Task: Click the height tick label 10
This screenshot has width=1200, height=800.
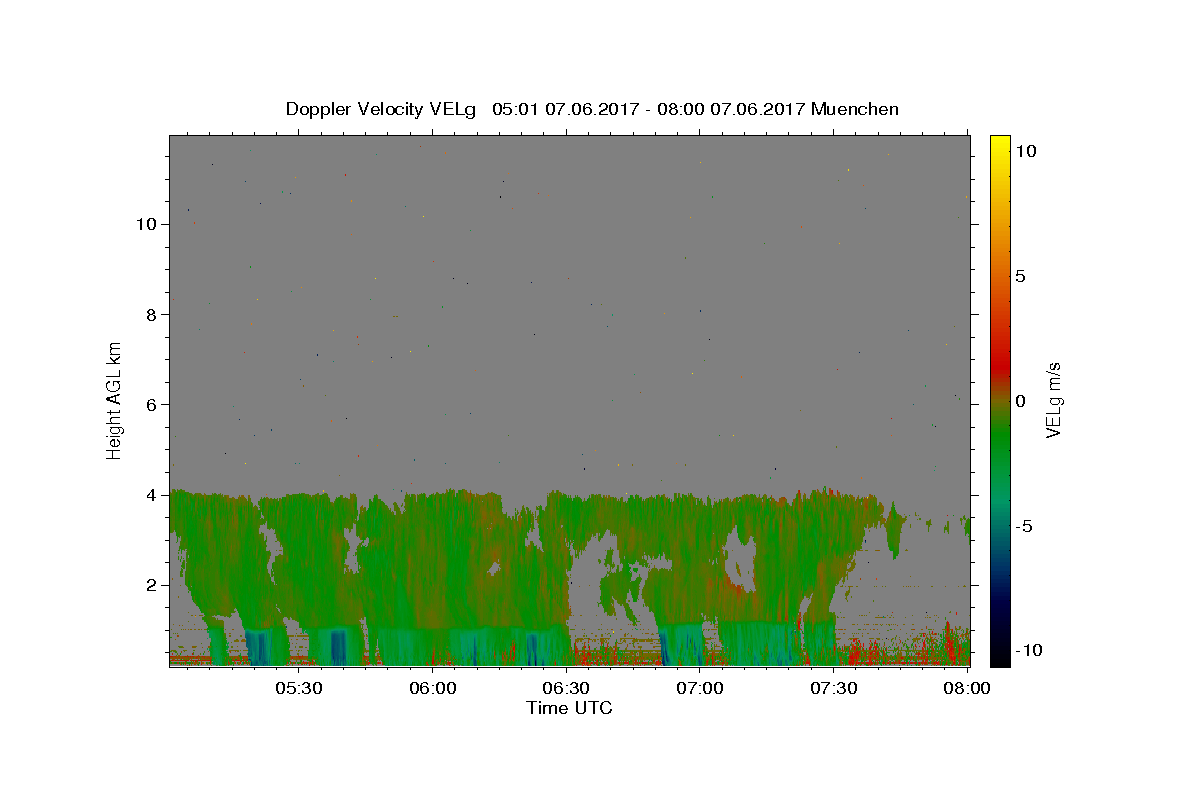Action: (145, 224)
